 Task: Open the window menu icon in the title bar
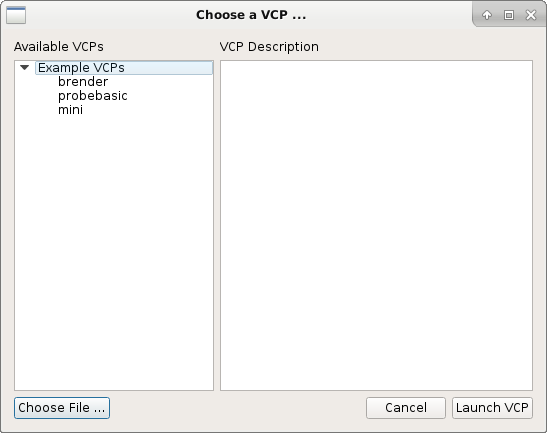coord(16,15)
